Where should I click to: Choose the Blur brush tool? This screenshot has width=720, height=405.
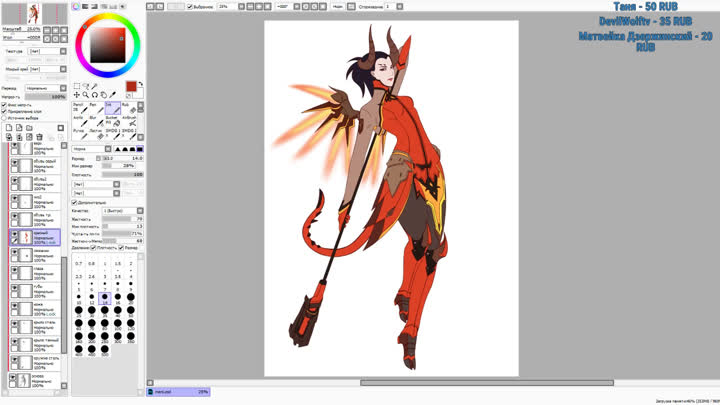point(96,121)
